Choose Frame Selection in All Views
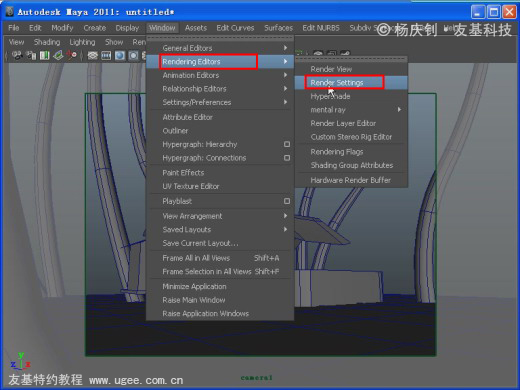 pos(220,272)
